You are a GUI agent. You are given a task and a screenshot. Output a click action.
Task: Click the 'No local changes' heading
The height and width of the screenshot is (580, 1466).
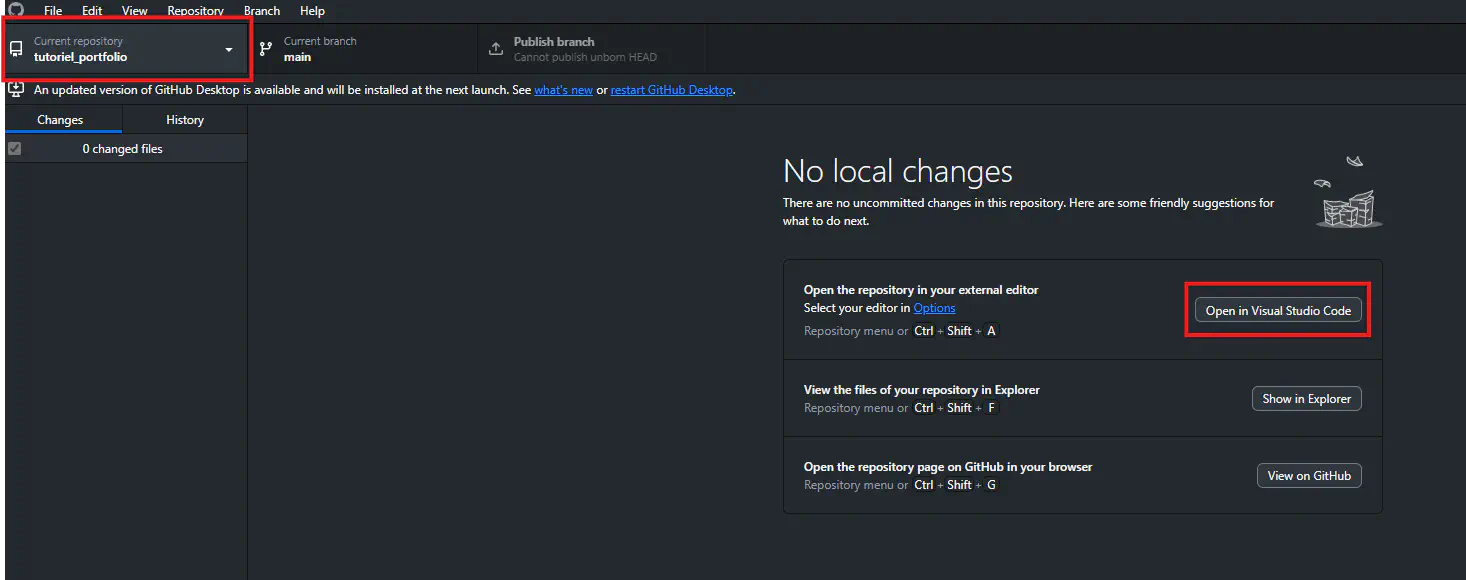898,171
